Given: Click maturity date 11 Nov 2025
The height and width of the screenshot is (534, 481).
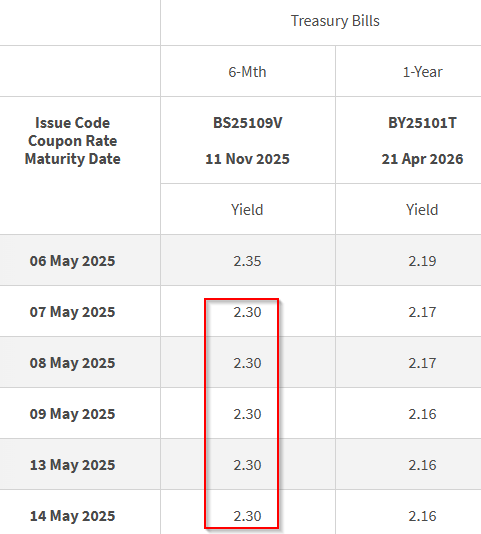Looking at the screenshot, I should coord(247,159).
